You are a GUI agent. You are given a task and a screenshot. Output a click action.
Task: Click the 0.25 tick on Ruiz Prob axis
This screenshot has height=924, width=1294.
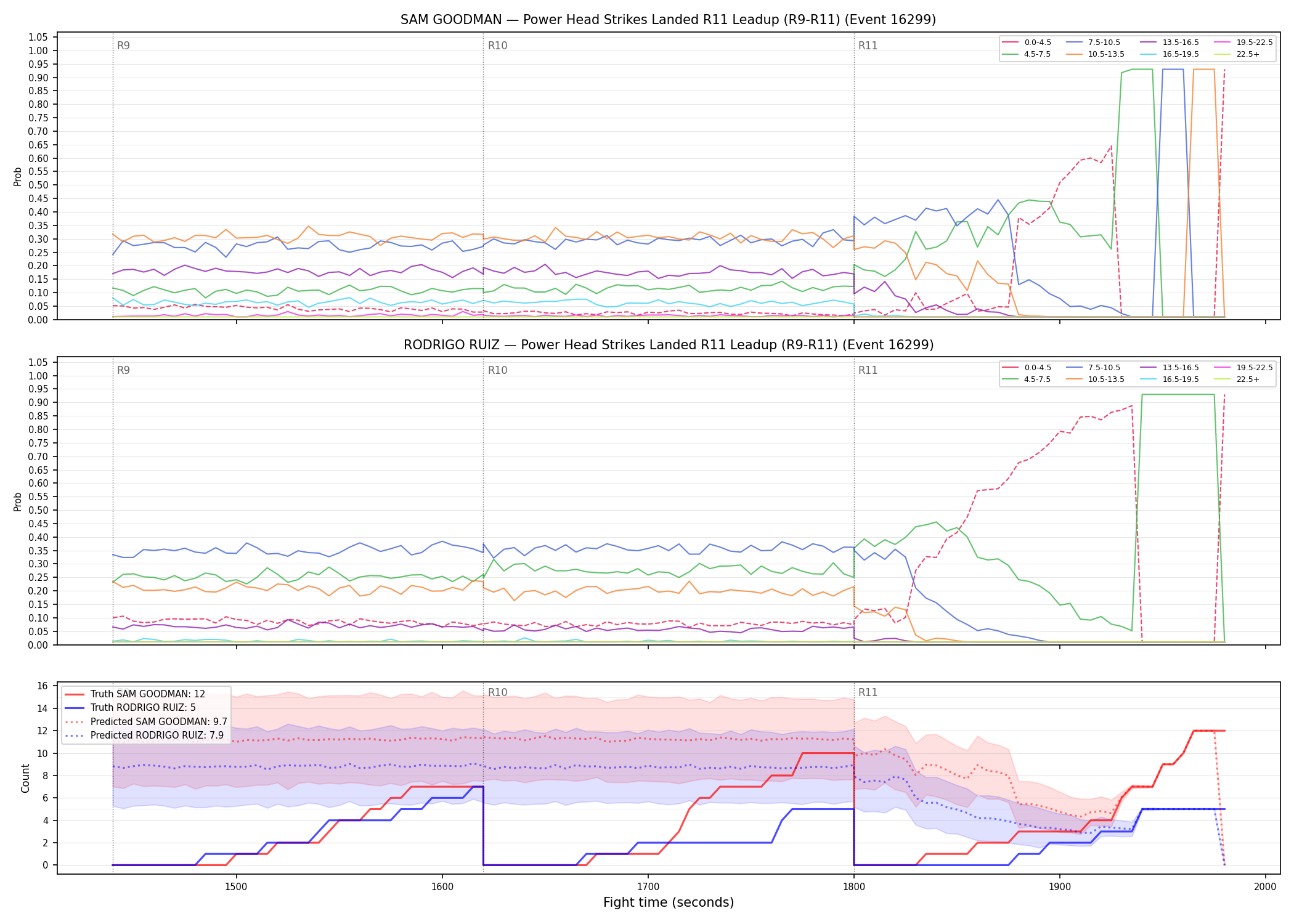38,577
